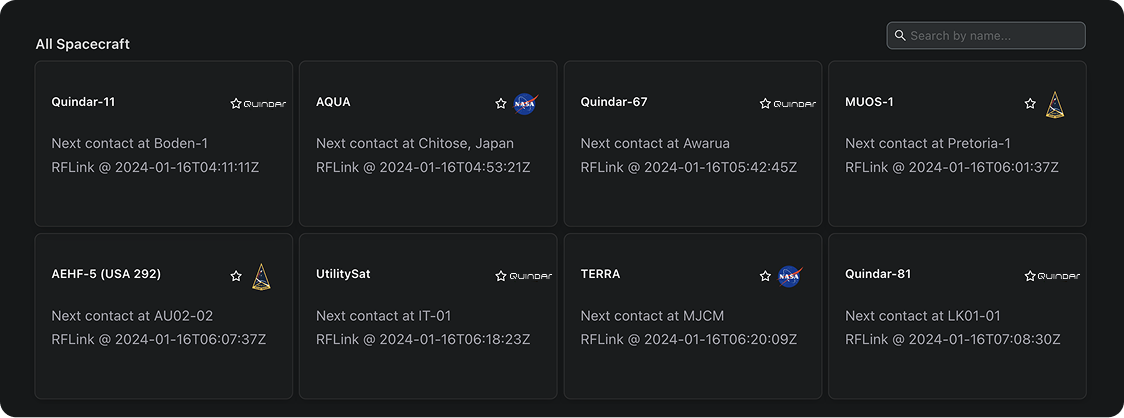Click the search magnifier icon
Viewport: 1124px width, 418px height.
900,36
